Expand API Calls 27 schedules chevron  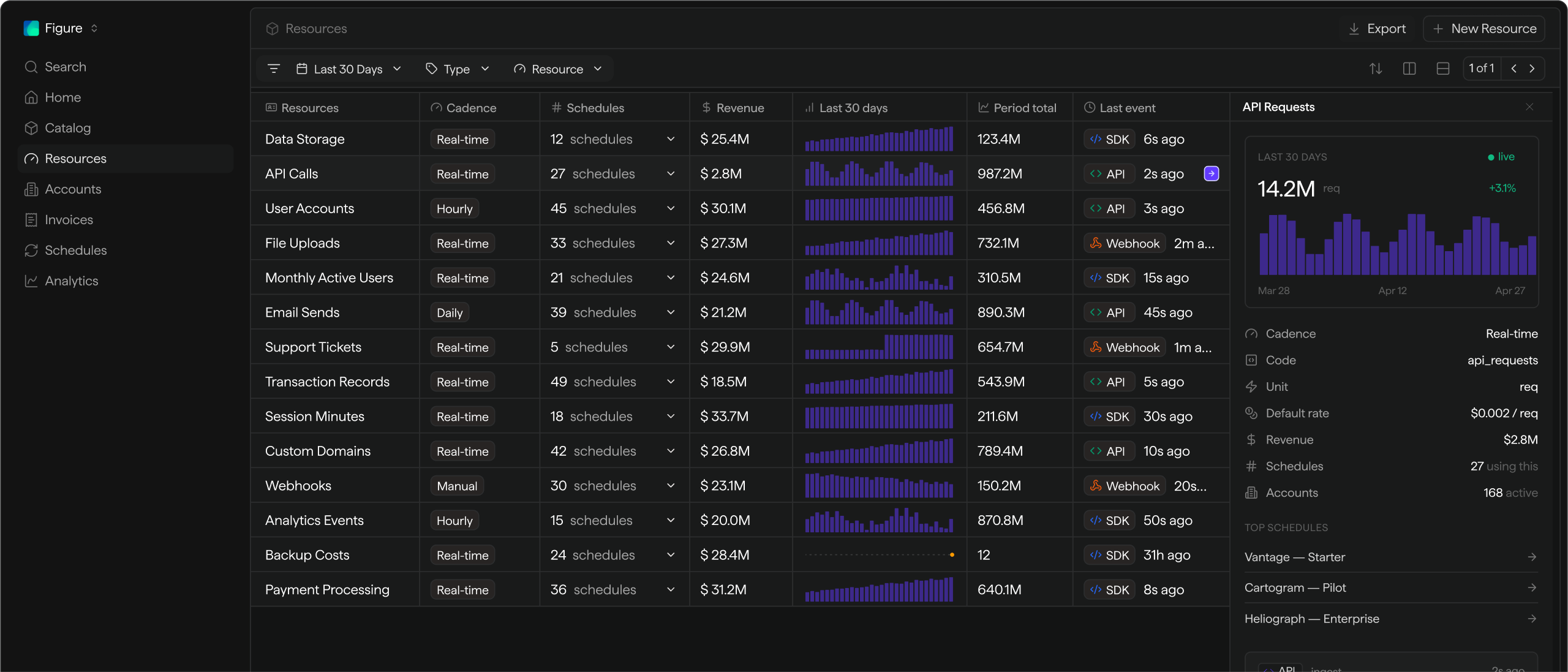(671, 174)
